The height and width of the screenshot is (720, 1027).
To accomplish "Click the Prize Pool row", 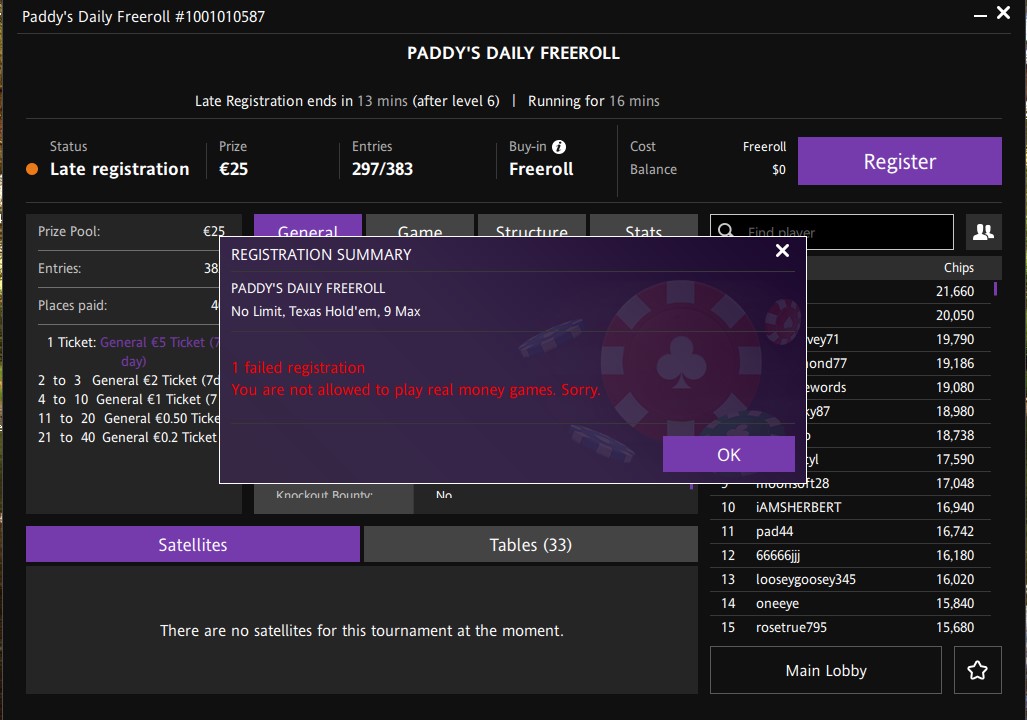I will pos(131,231).
